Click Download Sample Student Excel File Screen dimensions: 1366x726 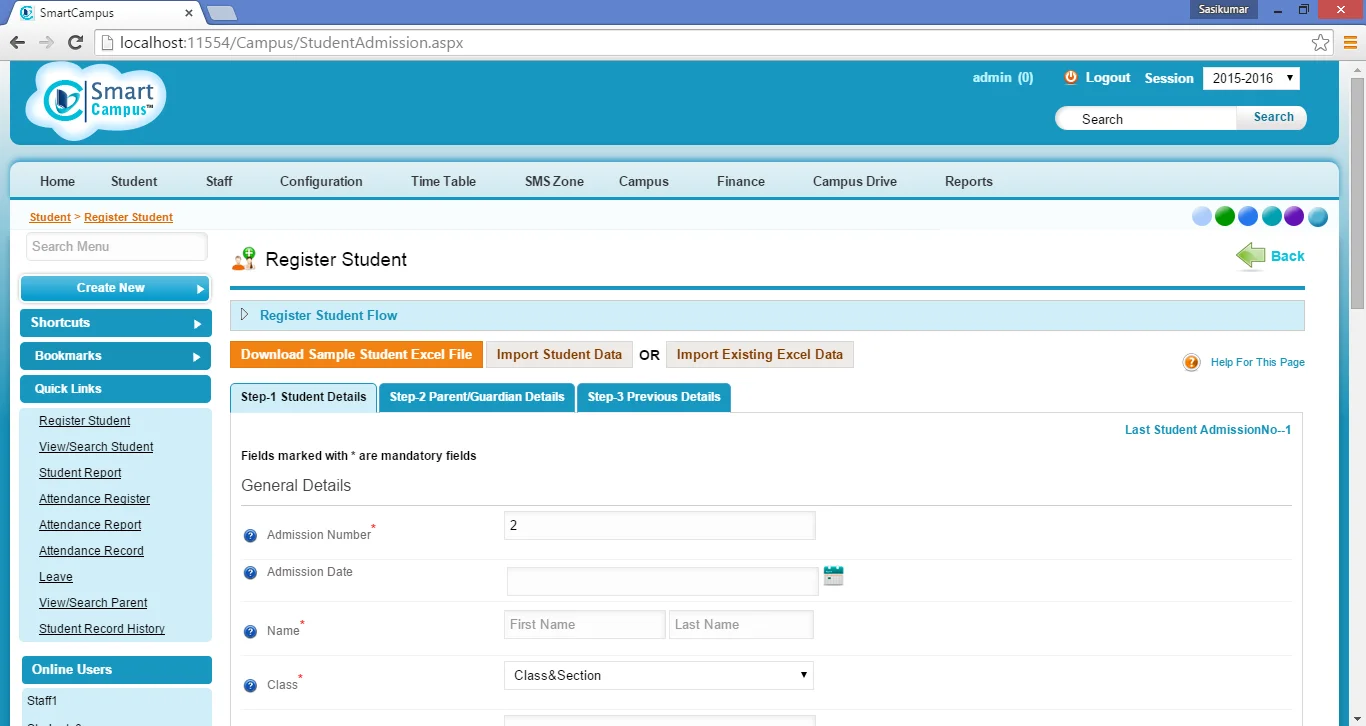(x=356, y=354)
